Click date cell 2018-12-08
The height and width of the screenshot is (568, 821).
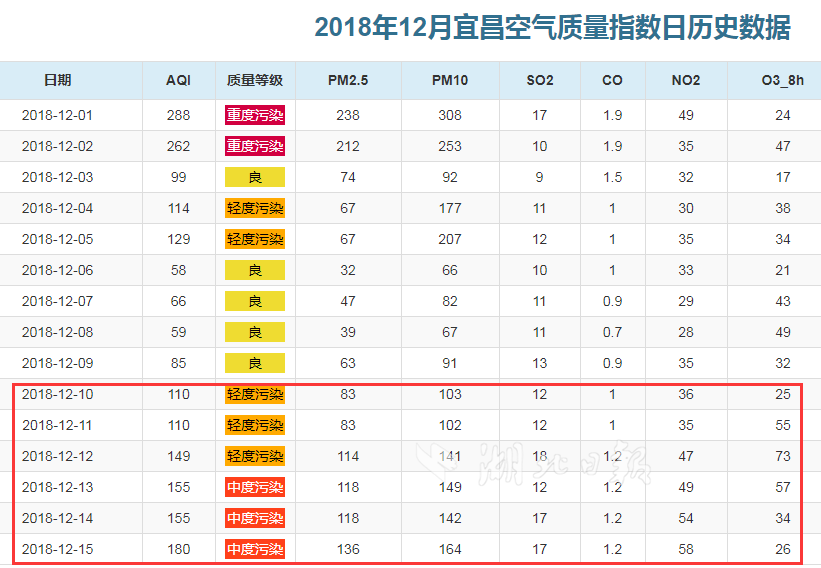click(x=58, y=332)
